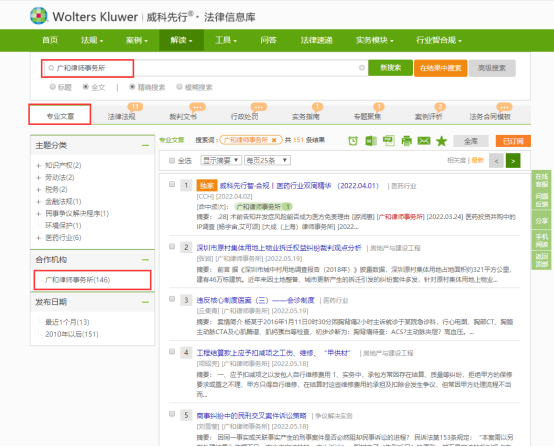Viewport: 554px width, 447px height.
Task: Open the 行业智合规 navigation menu
Action: pyautogui.click(x=438, y=40)
